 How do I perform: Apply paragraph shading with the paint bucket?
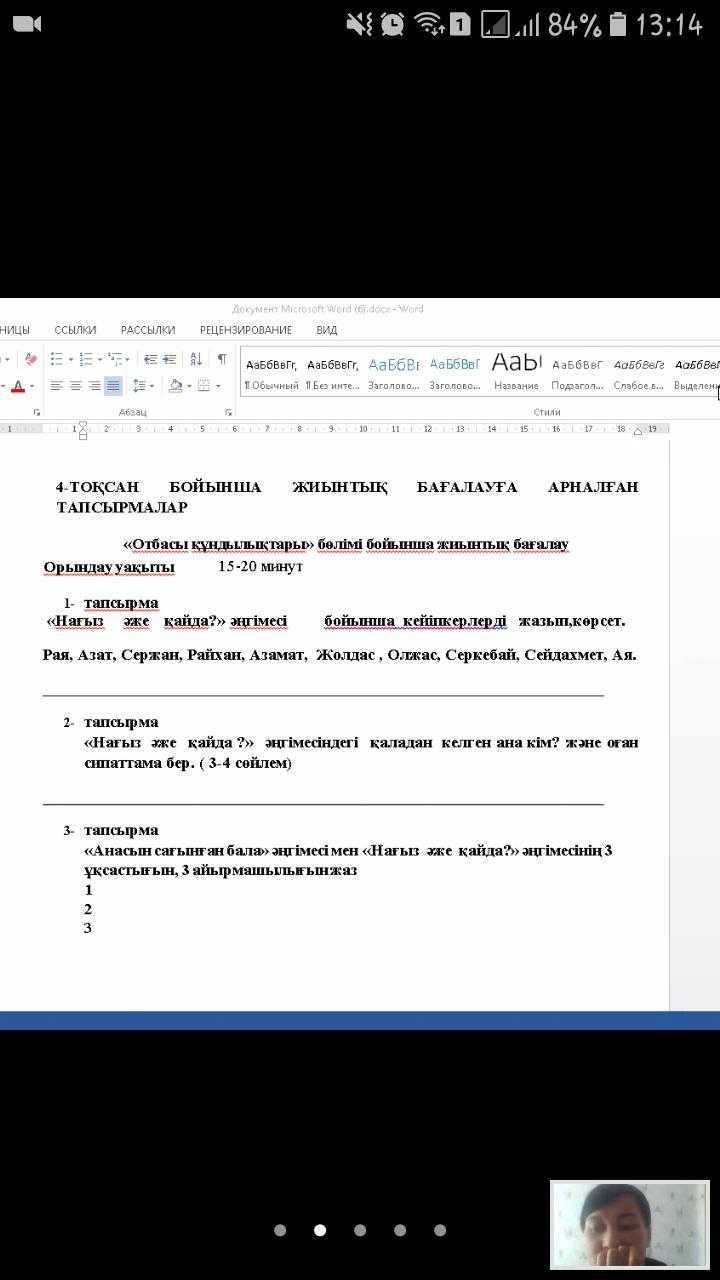(175, 386)
